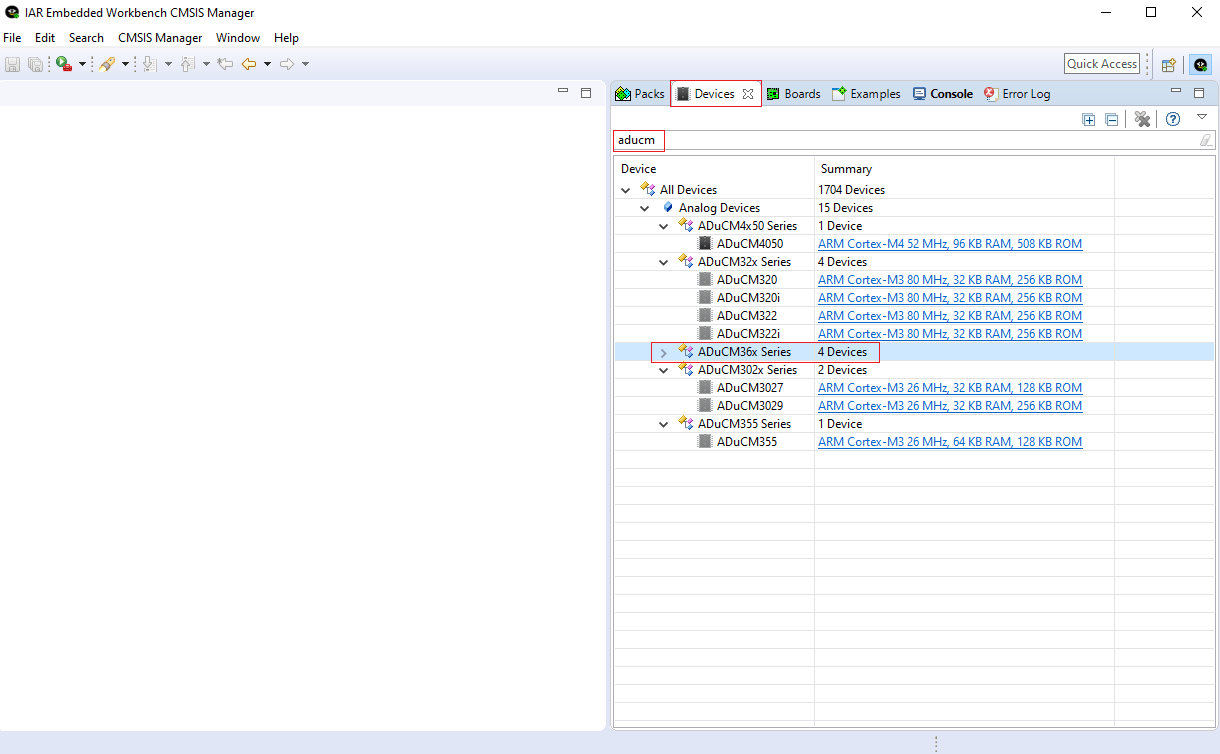Viewport: 1220px width, 754px height.
Task: Click the Save All toolbar icon
Action: point(35,64)
